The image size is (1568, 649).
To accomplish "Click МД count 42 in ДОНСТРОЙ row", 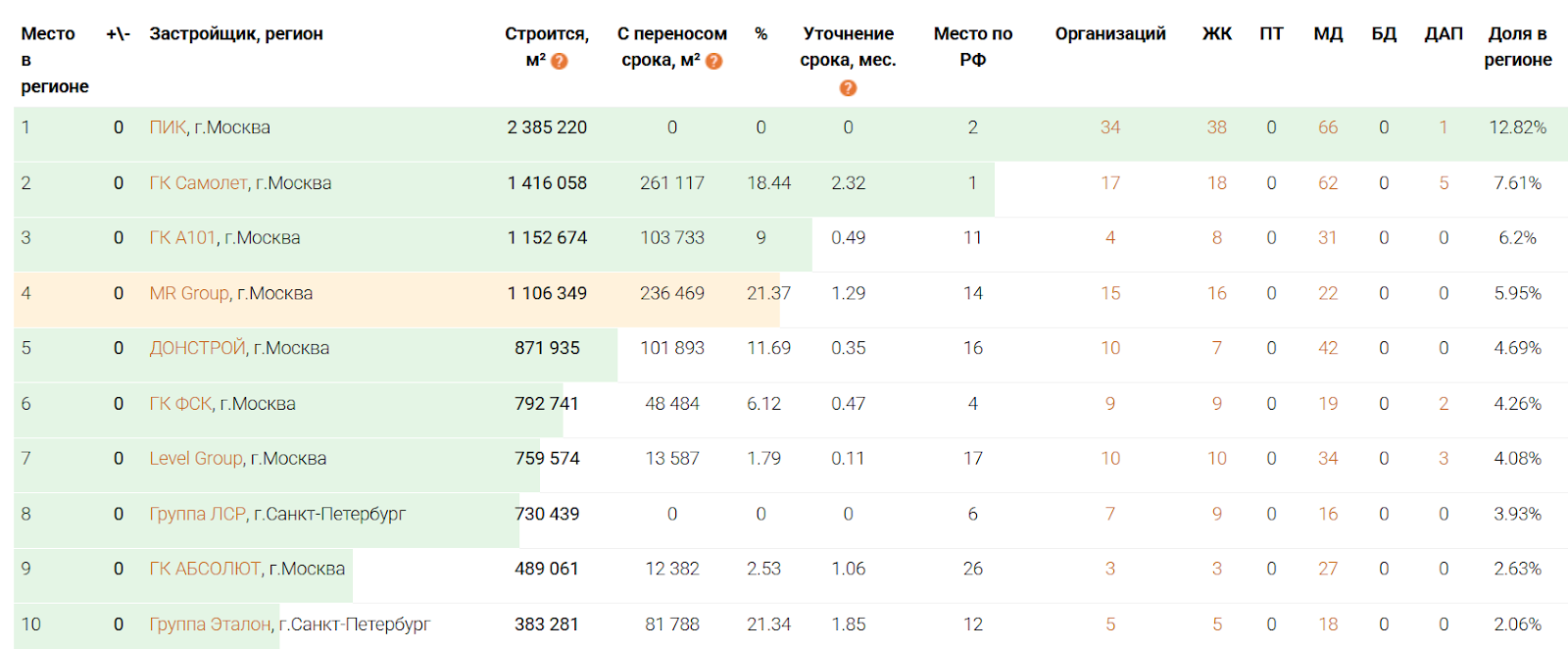I will click(x=1328, y=348).
